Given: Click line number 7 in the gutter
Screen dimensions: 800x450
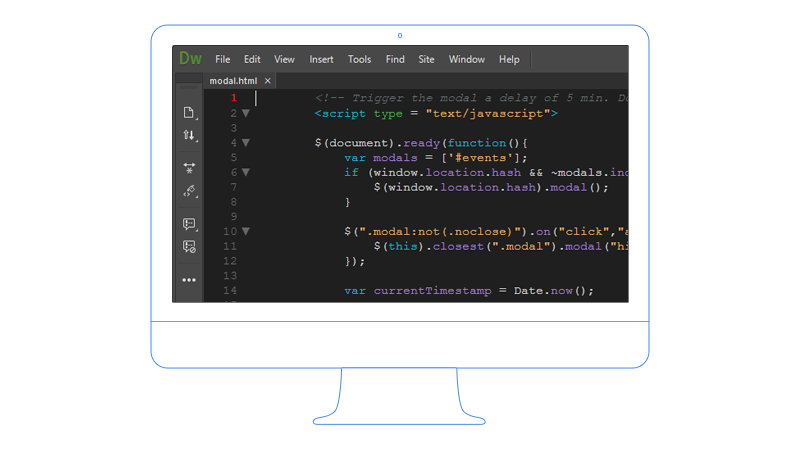Looking at the screenshot, I should [234, 187].
